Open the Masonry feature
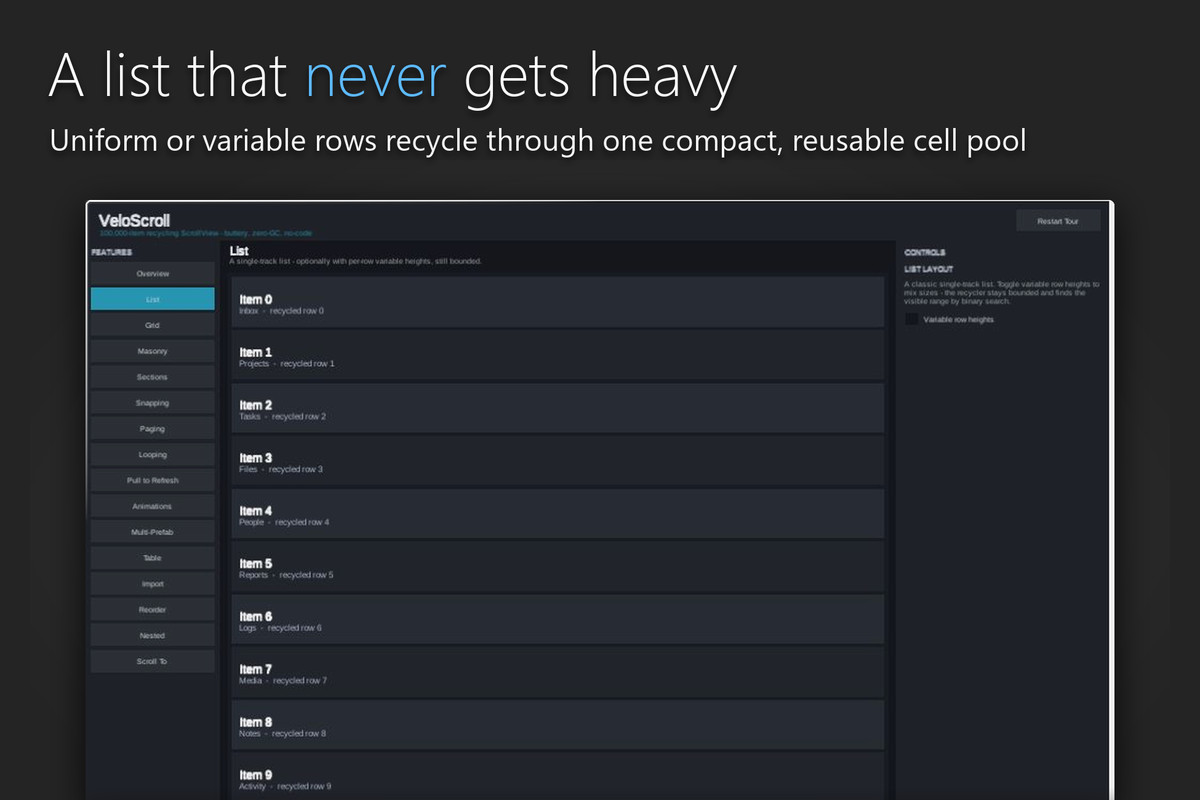Screen dimensions: 1200x800 (153, 351)
